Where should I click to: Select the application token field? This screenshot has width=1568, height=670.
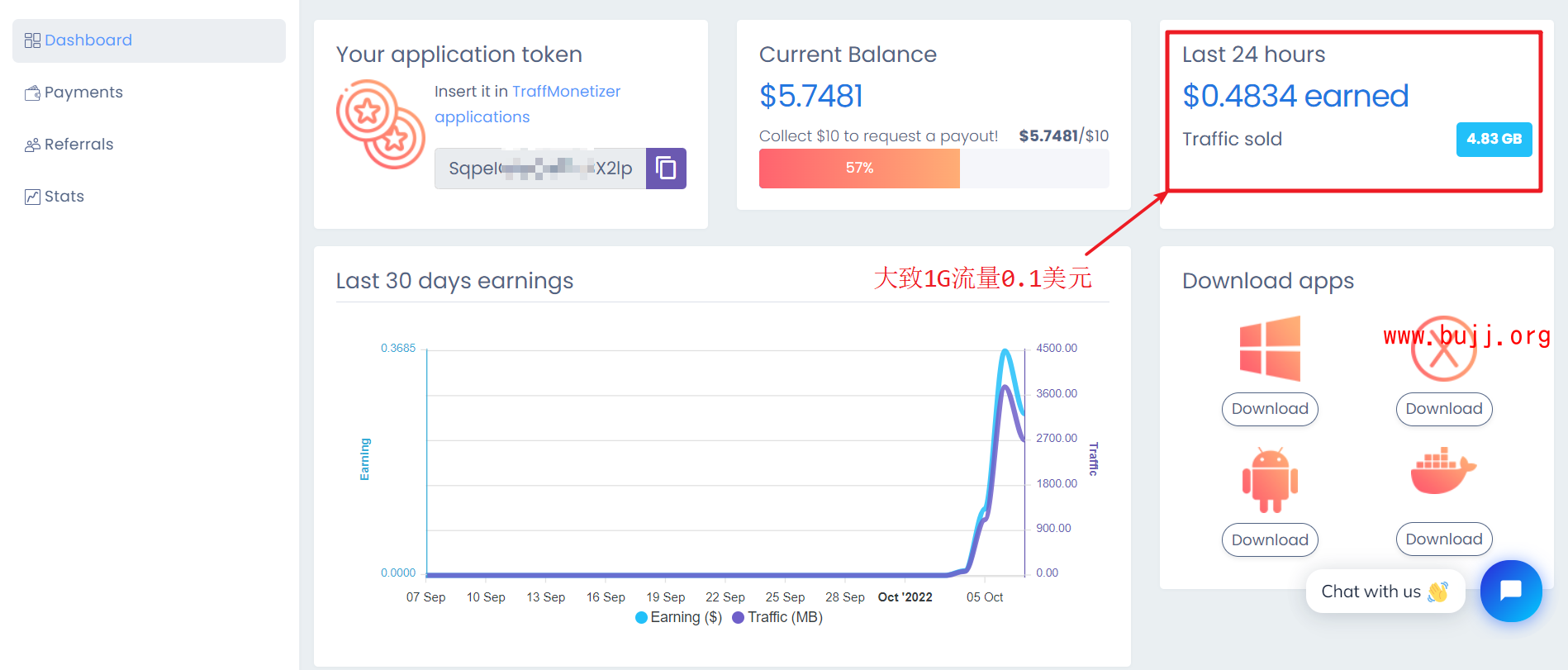[x=540, y=169]
